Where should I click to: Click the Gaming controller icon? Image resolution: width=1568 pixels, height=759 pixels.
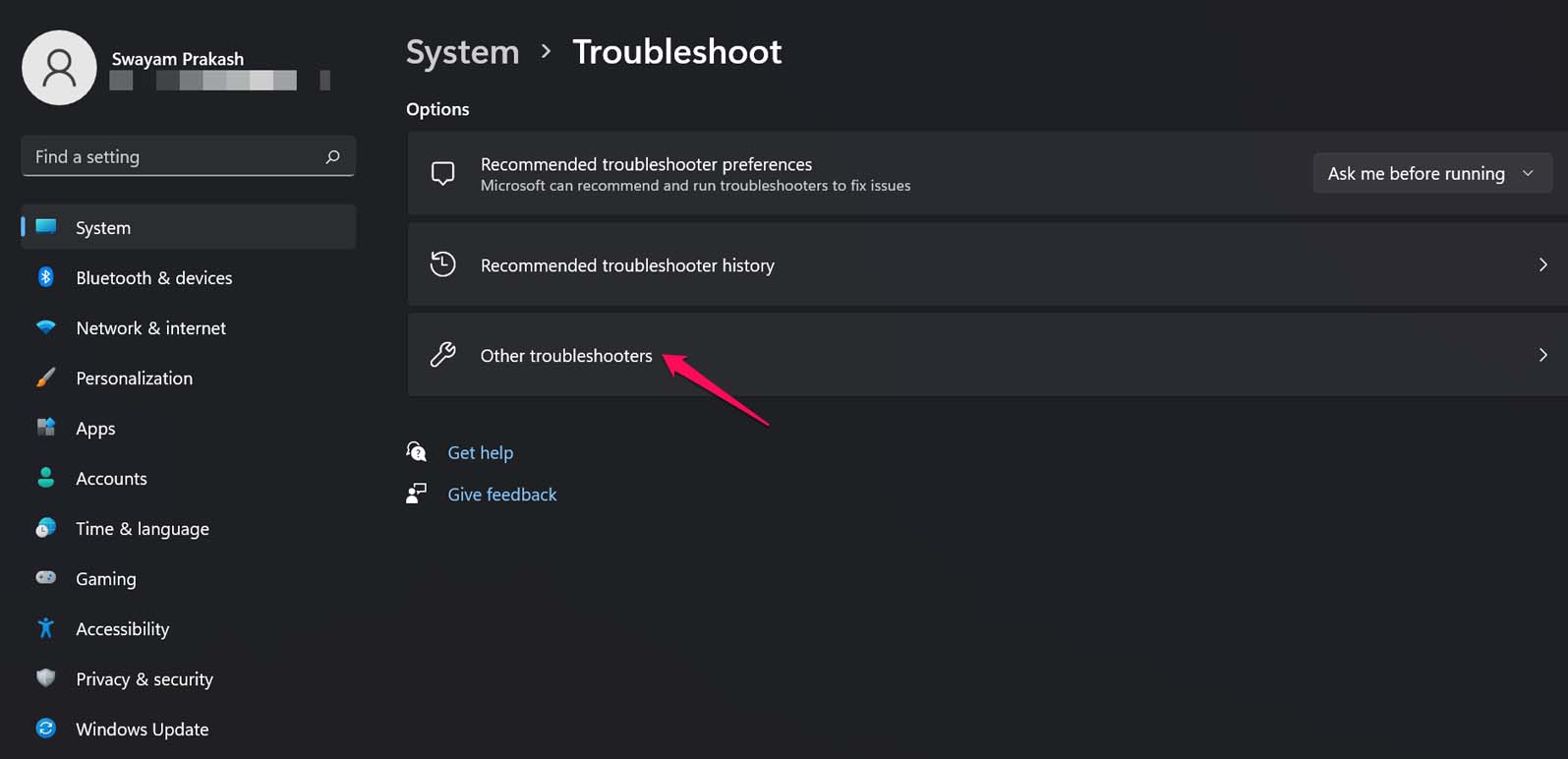46,578
